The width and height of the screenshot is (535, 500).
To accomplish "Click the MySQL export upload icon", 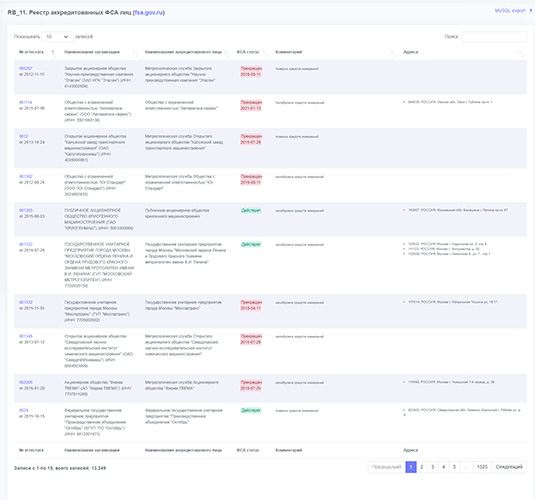I will (531, 11).
